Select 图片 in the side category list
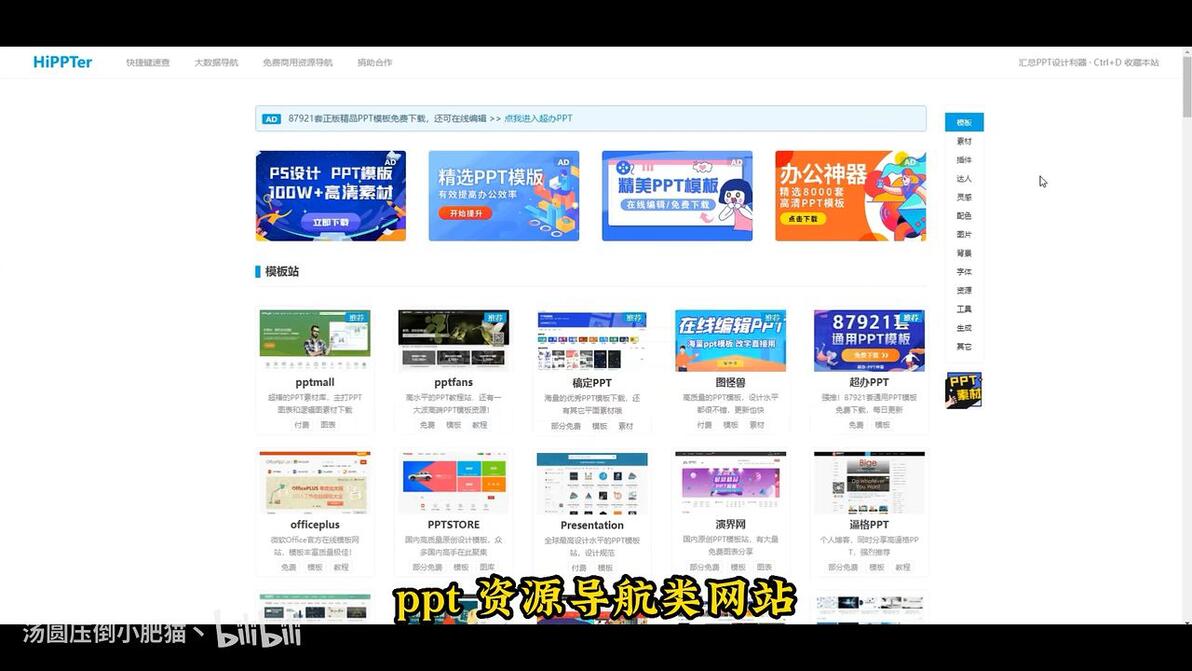This screenshot has width=1192, height=671. (x=964, y=234)
